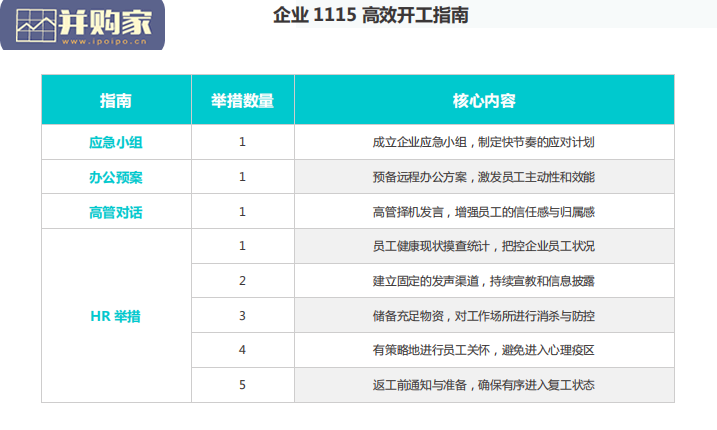This screenshot has width=717, height=430.
Task: Click the title 企业 1115 高效开工指南
Action: 371,15
